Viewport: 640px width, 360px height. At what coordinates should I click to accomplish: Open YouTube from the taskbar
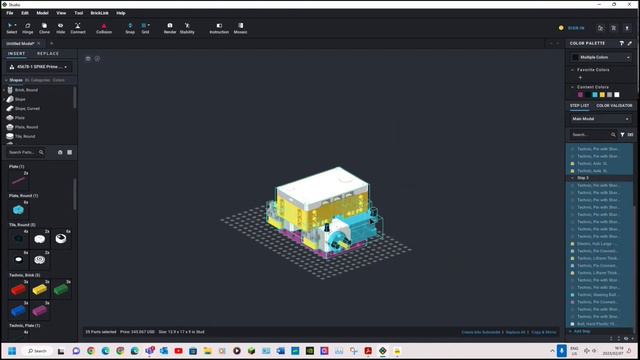point(178,351)
